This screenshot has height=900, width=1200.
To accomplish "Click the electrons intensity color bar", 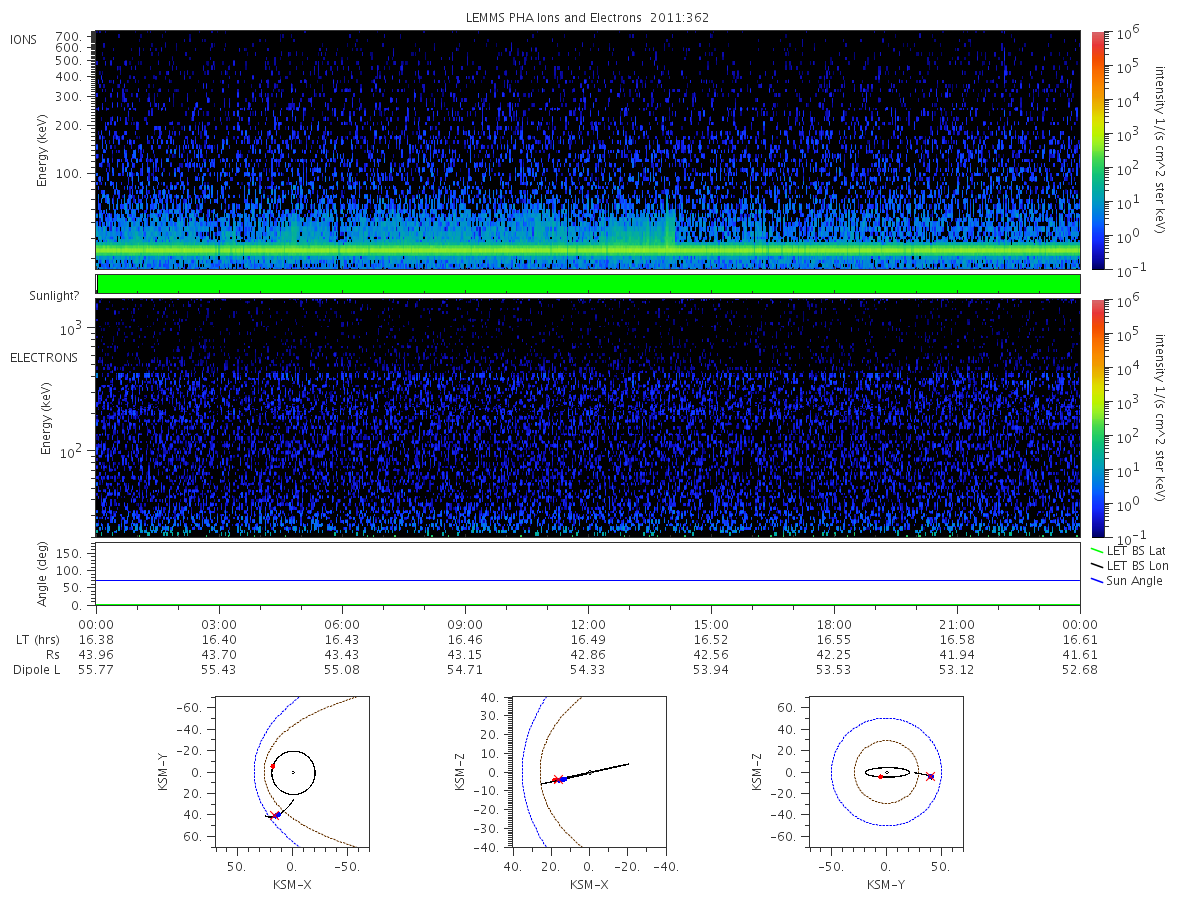I will coord(1097,417).
